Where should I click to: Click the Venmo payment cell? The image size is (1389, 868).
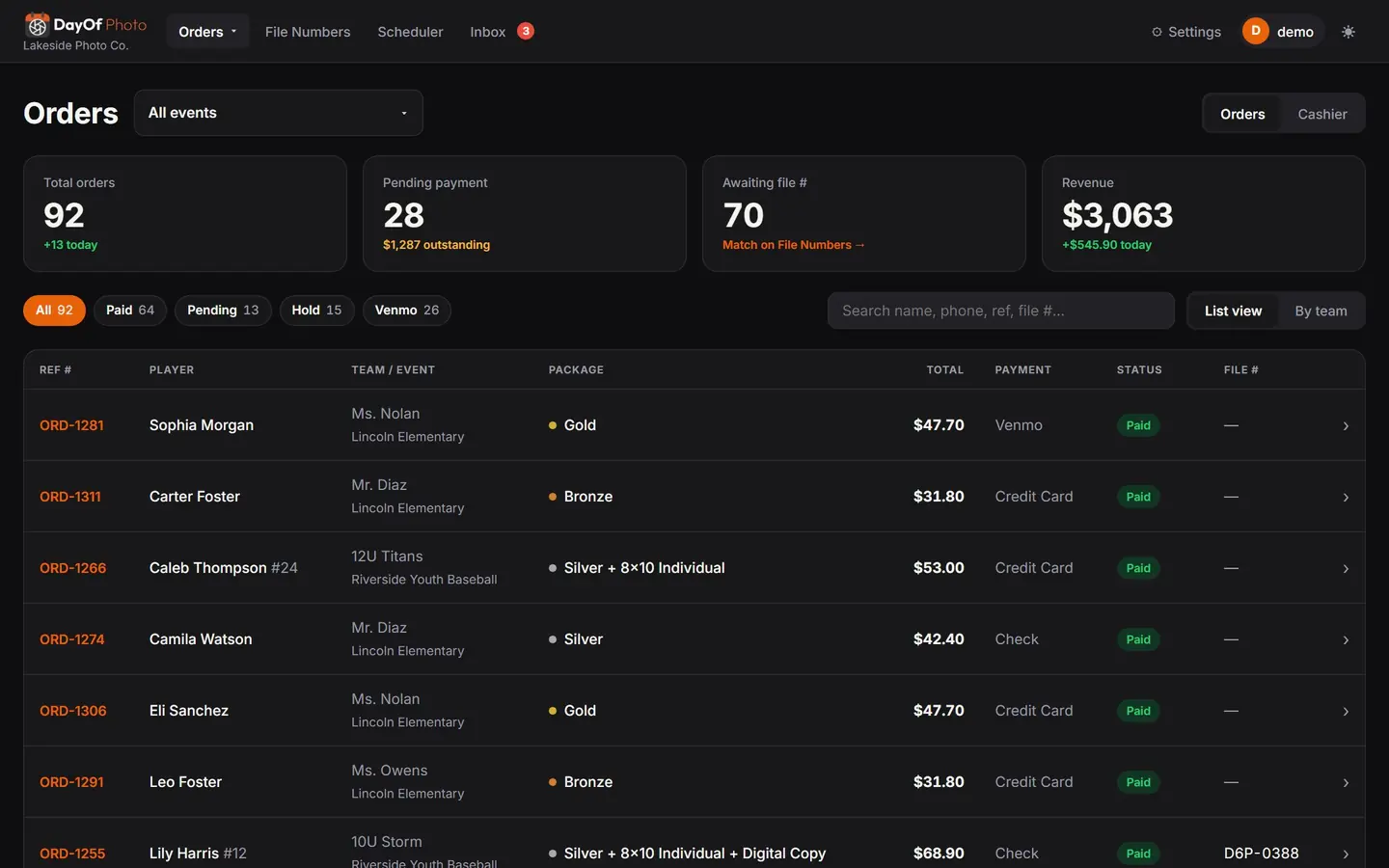coord(1019,425)
